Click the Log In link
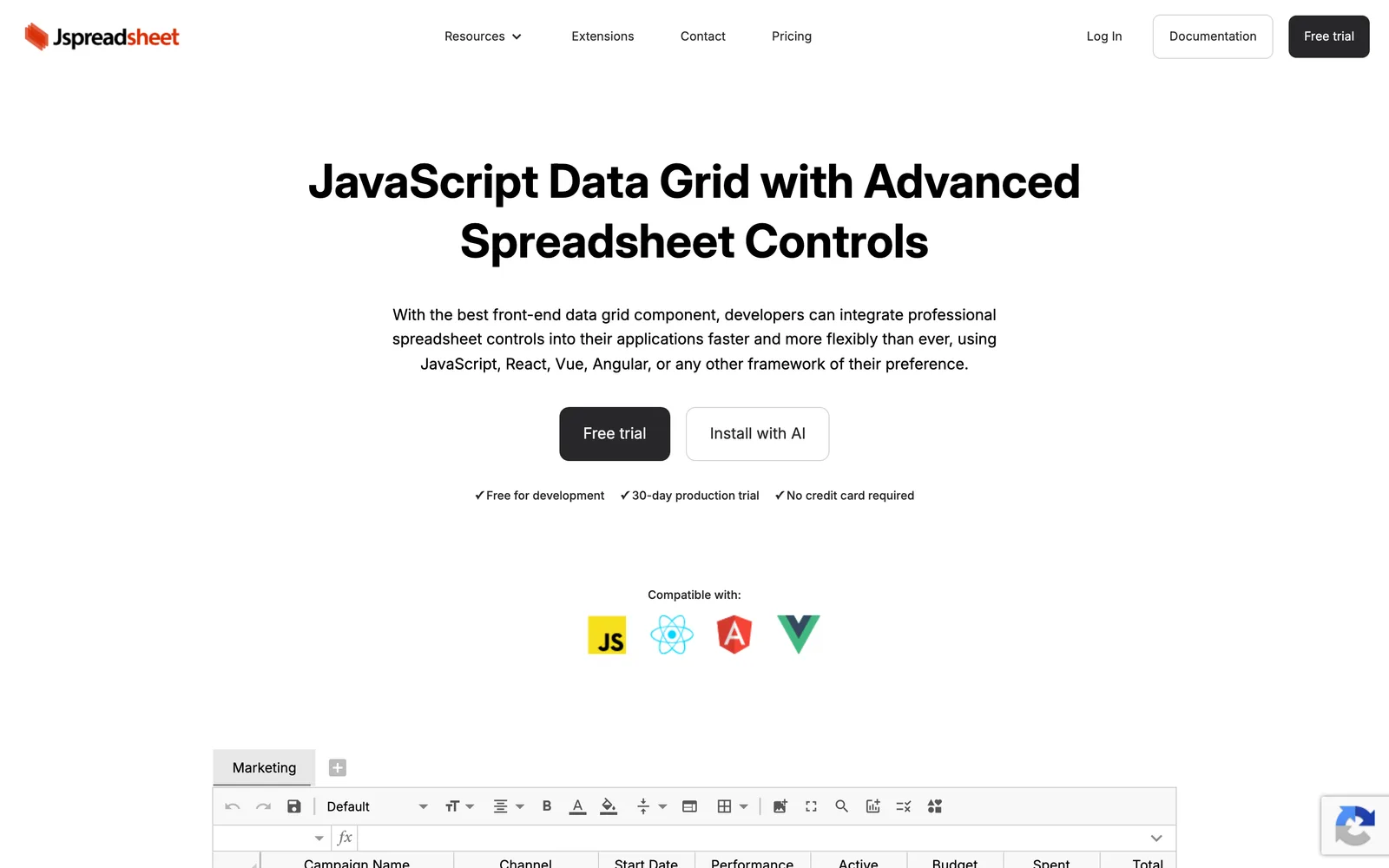This screenshot has height=868, width=1389. click(x=1104, y=36)
